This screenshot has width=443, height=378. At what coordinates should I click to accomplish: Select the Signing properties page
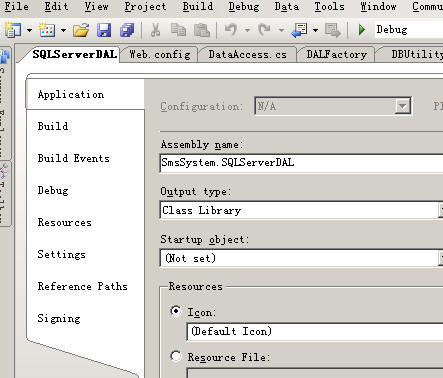[x=85, y=318]
